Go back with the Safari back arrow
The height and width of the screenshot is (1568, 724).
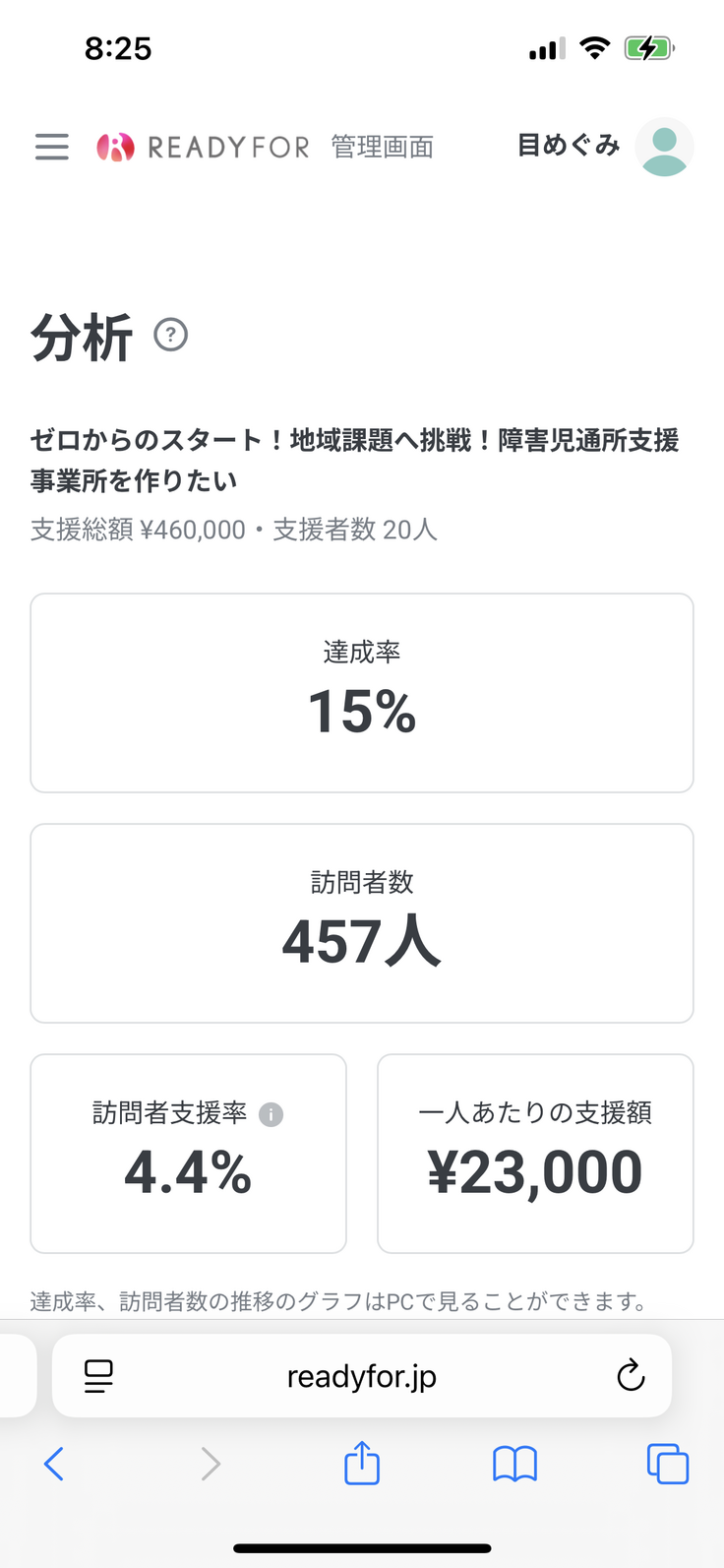54,1464
